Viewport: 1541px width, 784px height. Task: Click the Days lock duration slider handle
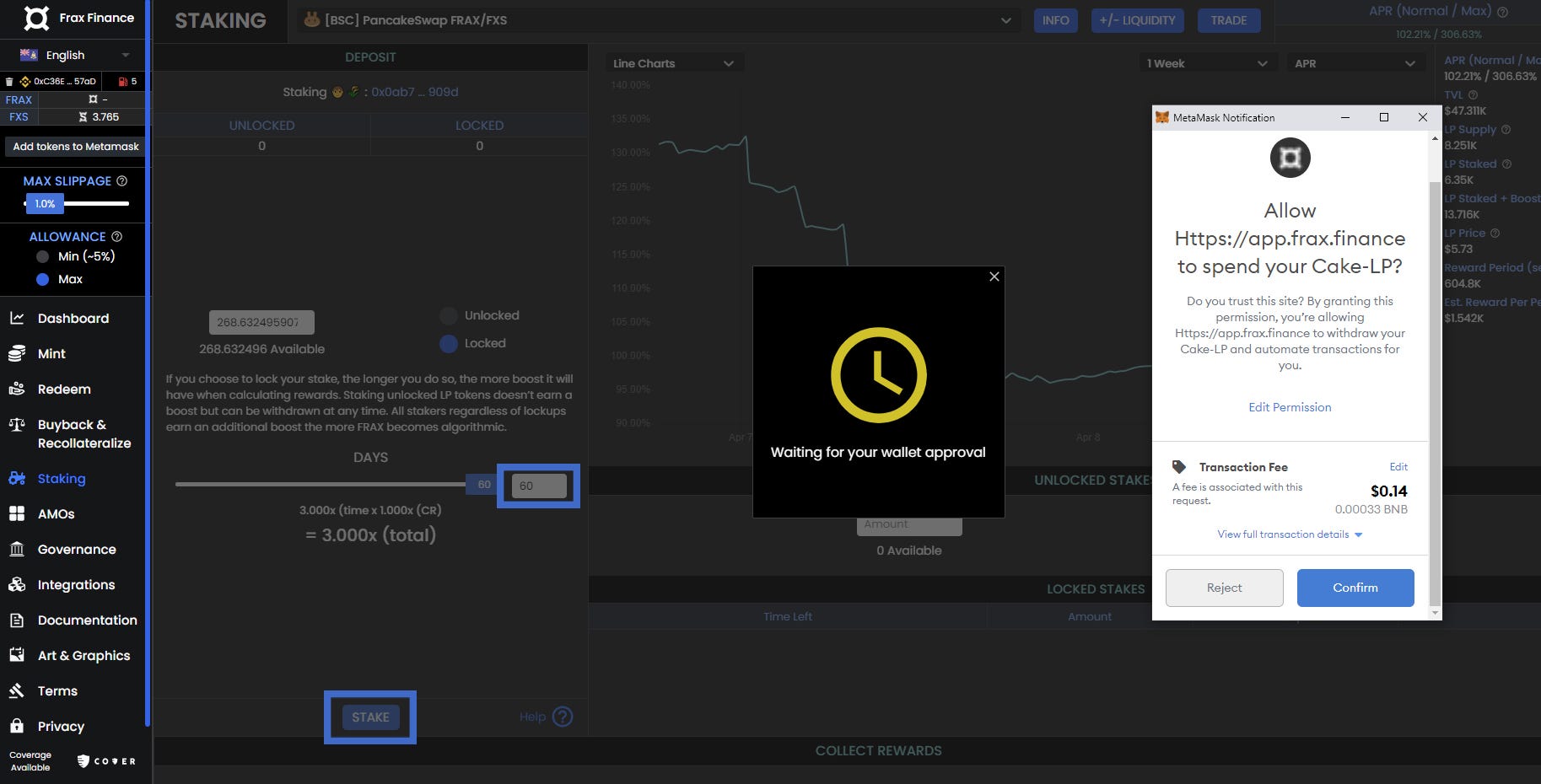point(483,485)
